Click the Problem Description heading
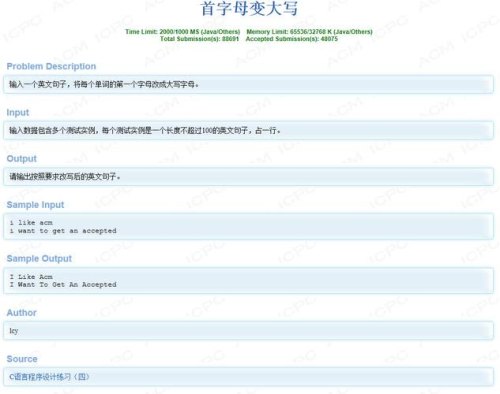The width and height of the screenshot is (500, 394). (x=51, y=66)
